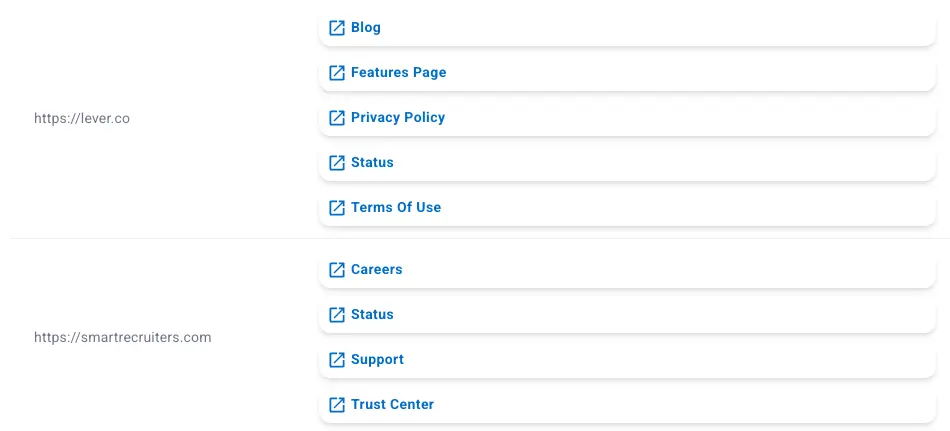
Task: Visit the Privacy Policy link
Action: (x=398, y=118)
